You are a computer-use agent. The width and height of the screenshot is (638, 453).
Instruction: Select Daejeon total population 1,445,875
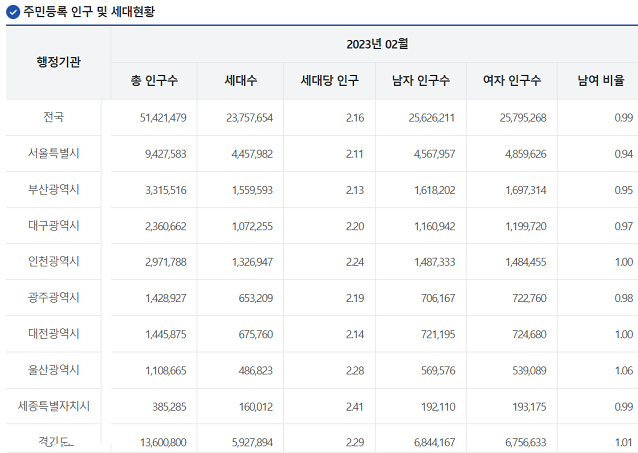(x=166, y=335)
